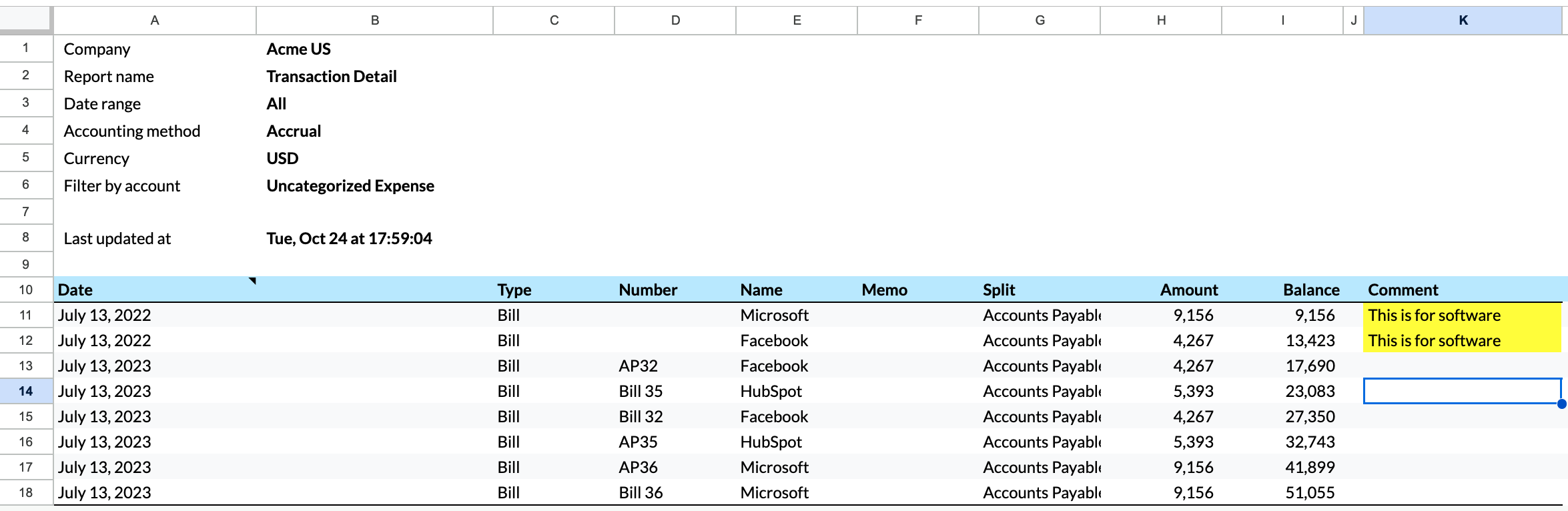This screenshot has width=1568, height=511.
Task: Click balance '51,055' cell
Action: [x=1282, y=492]
